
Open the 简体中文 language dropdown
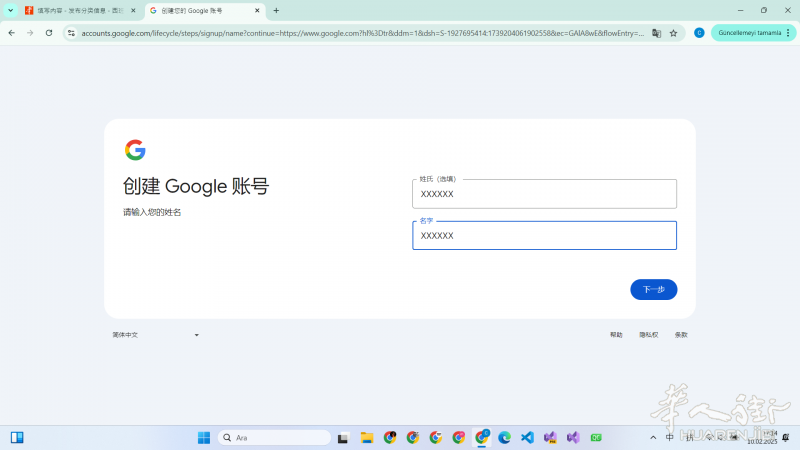pyautogui.click(x=156, y=335)
